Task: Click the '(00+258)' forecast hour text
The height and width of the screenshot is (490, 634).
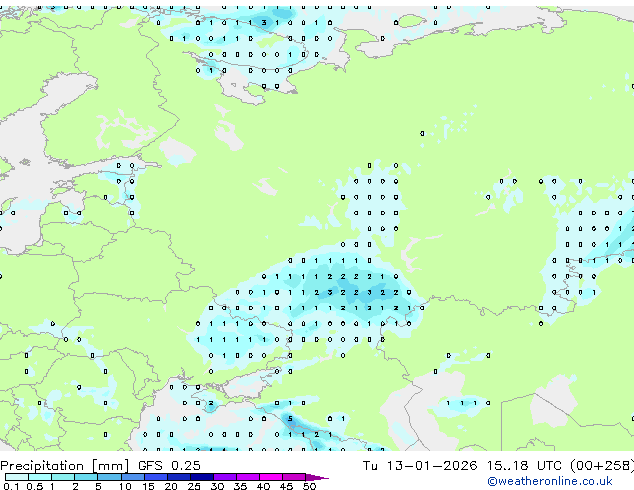Action: [602, 466]
